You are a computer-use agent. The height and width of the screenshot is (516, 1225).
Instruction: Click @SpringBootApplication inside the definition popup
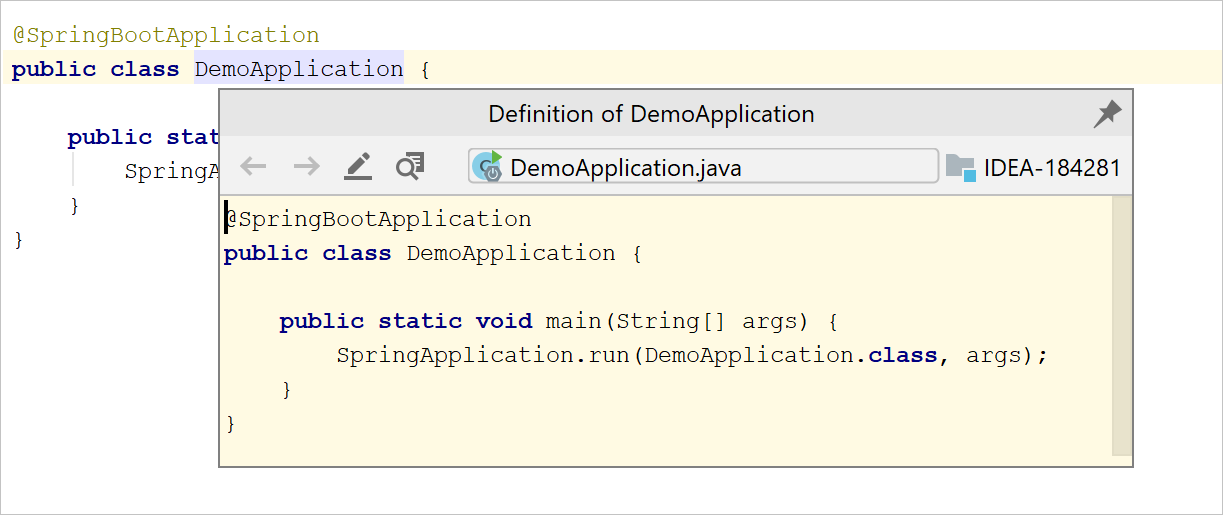coord(379,219)
